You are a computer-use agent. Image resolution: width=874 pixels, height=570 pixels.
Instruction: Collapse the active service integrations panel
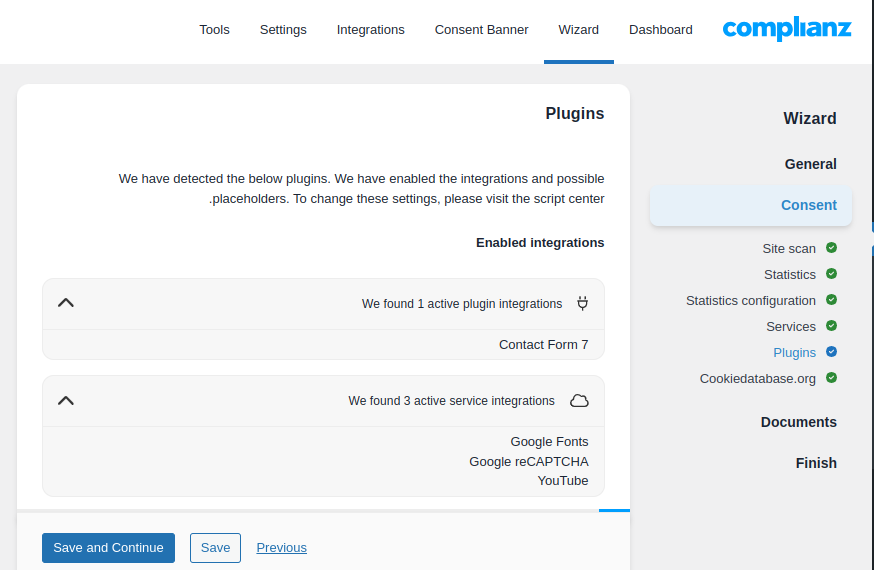(x=66, y=401)
